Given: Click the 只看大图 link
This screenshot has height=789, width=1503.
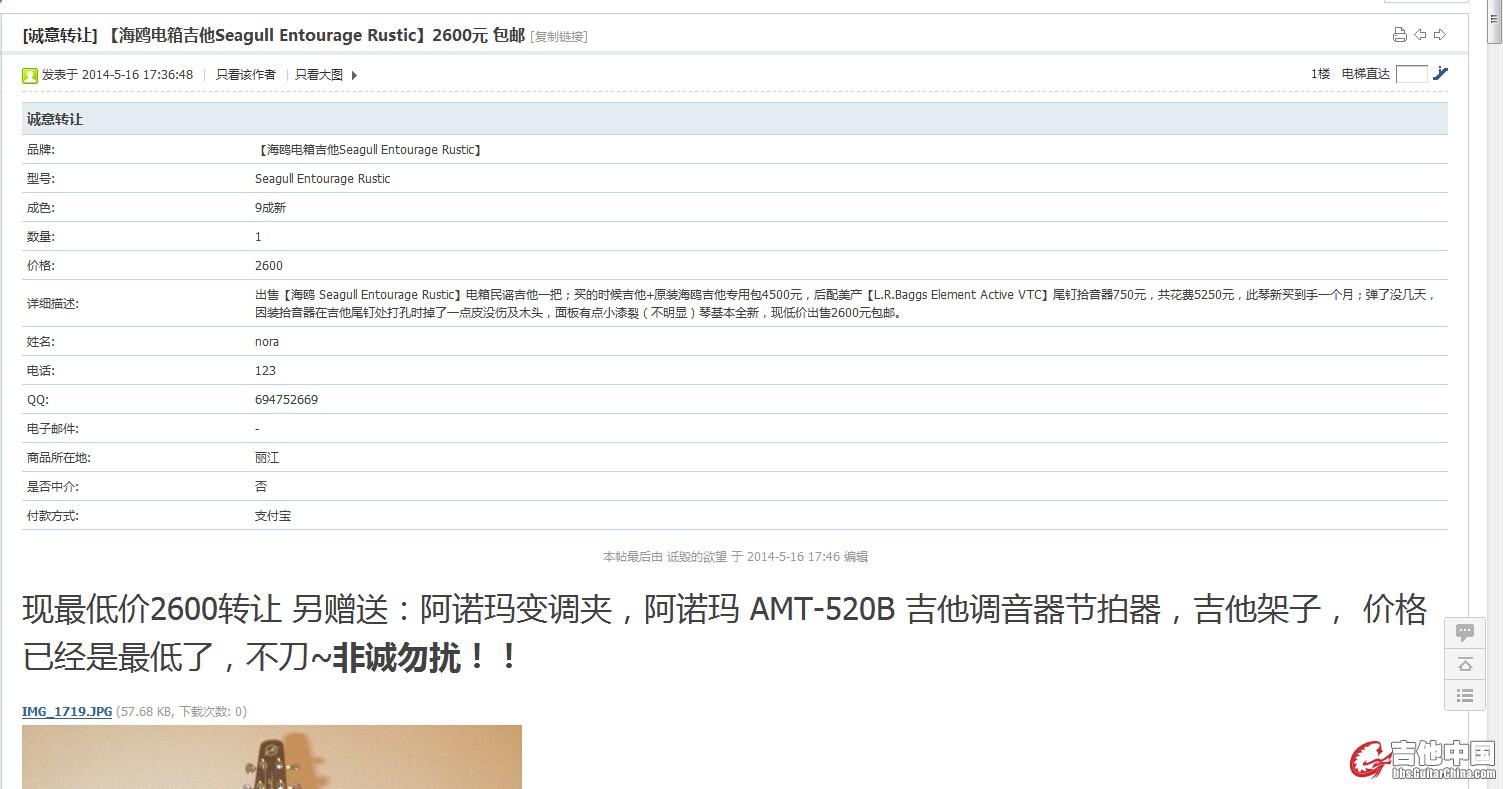Looking at the screenshot, I should click(319, 75).
